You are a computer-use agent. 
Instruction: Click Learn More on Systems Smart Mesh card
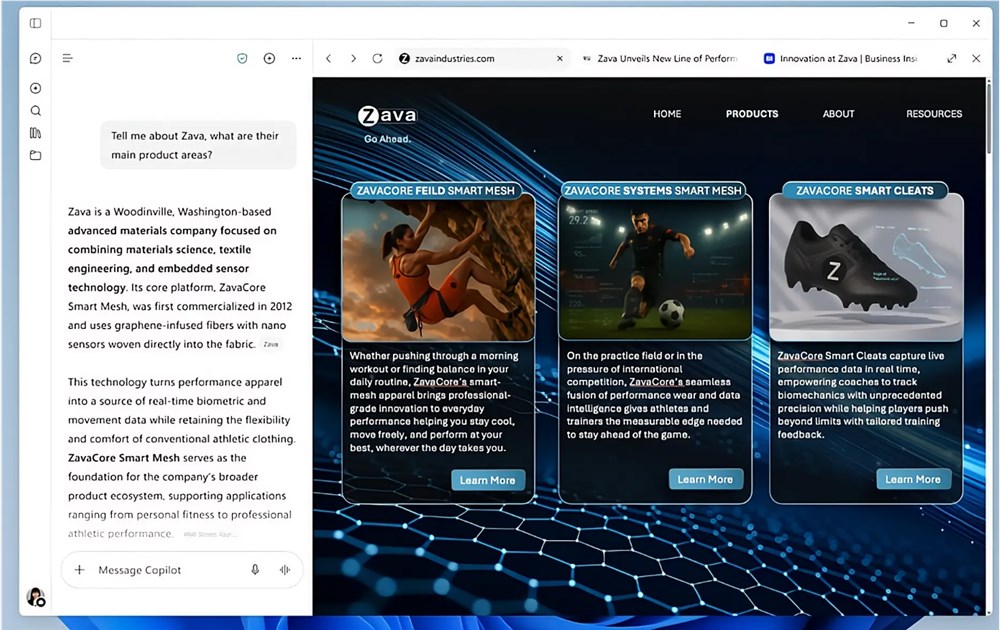(705, 479)
